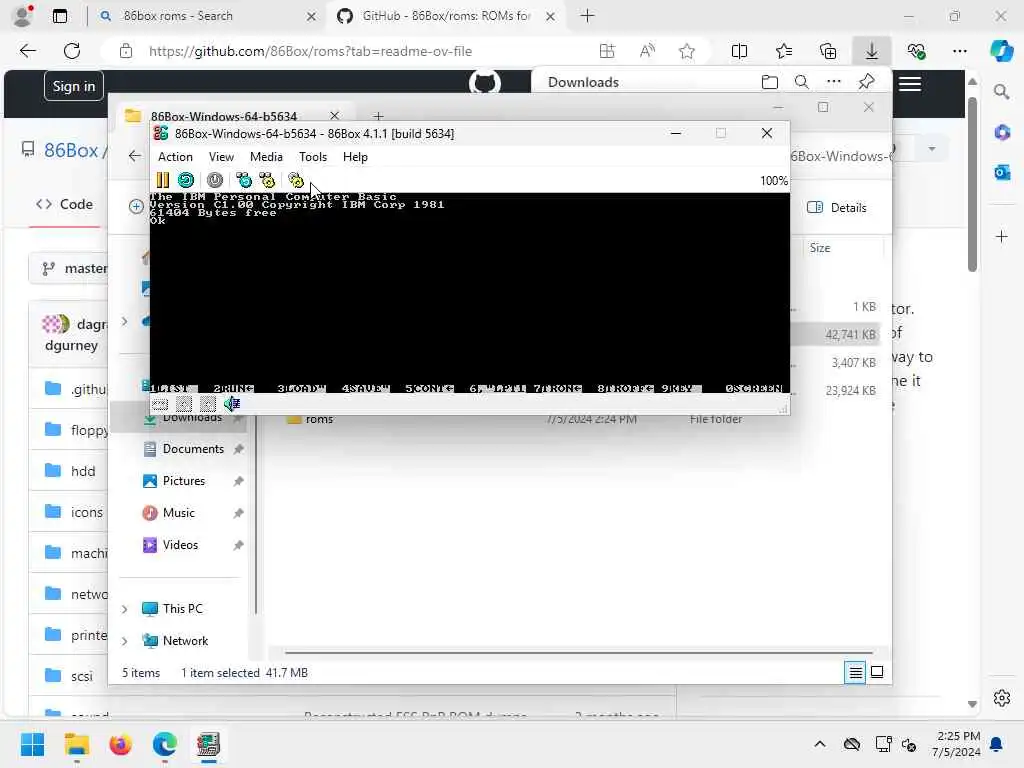The height and width of the screenshot is (768, 1024).
Task: Pause emulation in the 86Box toolbar
Action: [163, 180]
